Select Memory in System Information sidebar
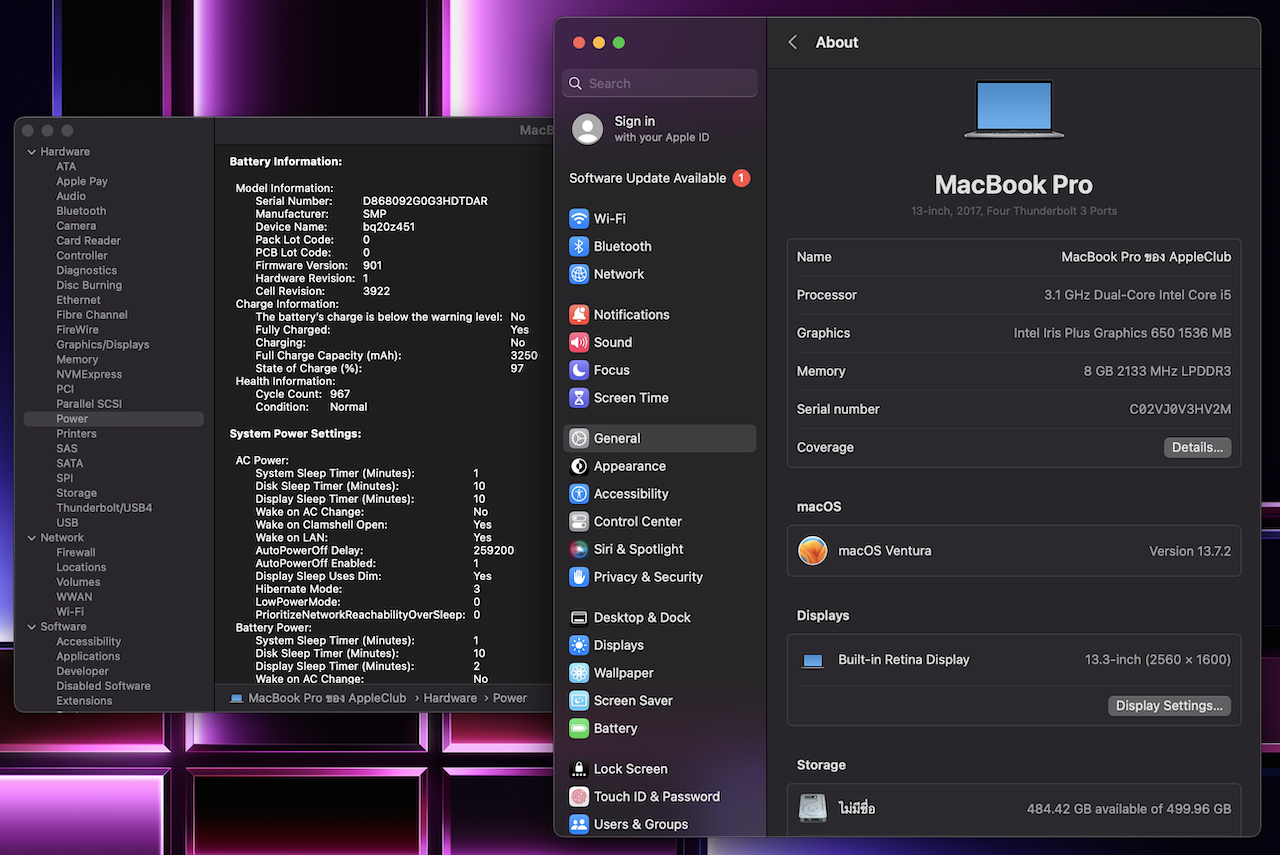 click(77, 360)
